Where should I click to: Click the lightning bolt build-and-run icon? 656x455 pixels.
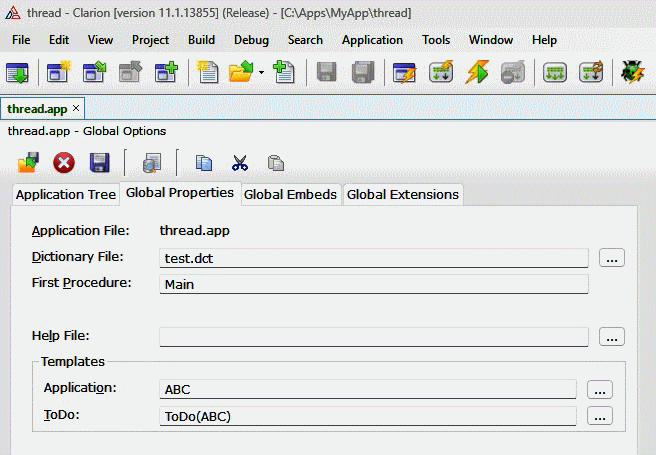pyautogui.click(x=477, y=73)
